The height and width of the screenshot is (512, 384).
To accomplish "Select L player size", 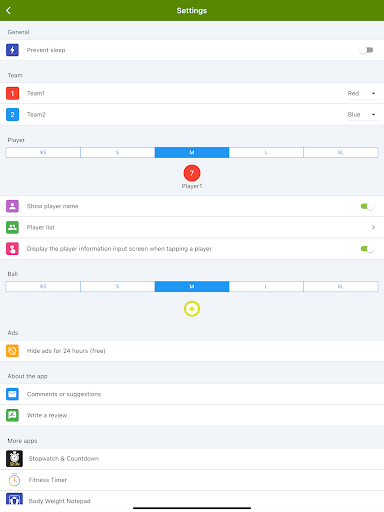I will pos(266,152).
